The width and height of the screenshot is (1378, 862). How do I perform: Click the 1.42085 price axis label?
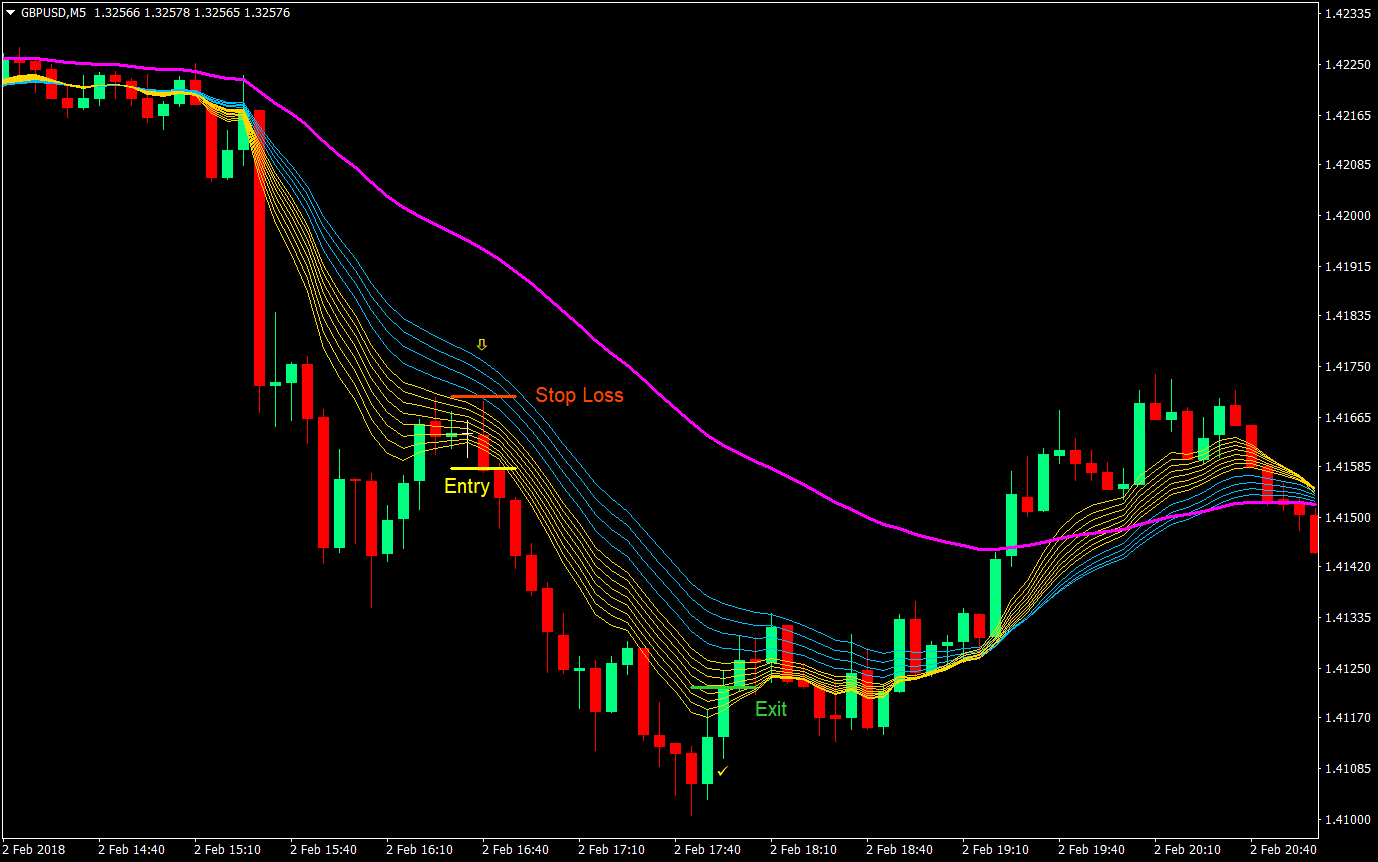pyautogui.click(x=1346, y=165)
